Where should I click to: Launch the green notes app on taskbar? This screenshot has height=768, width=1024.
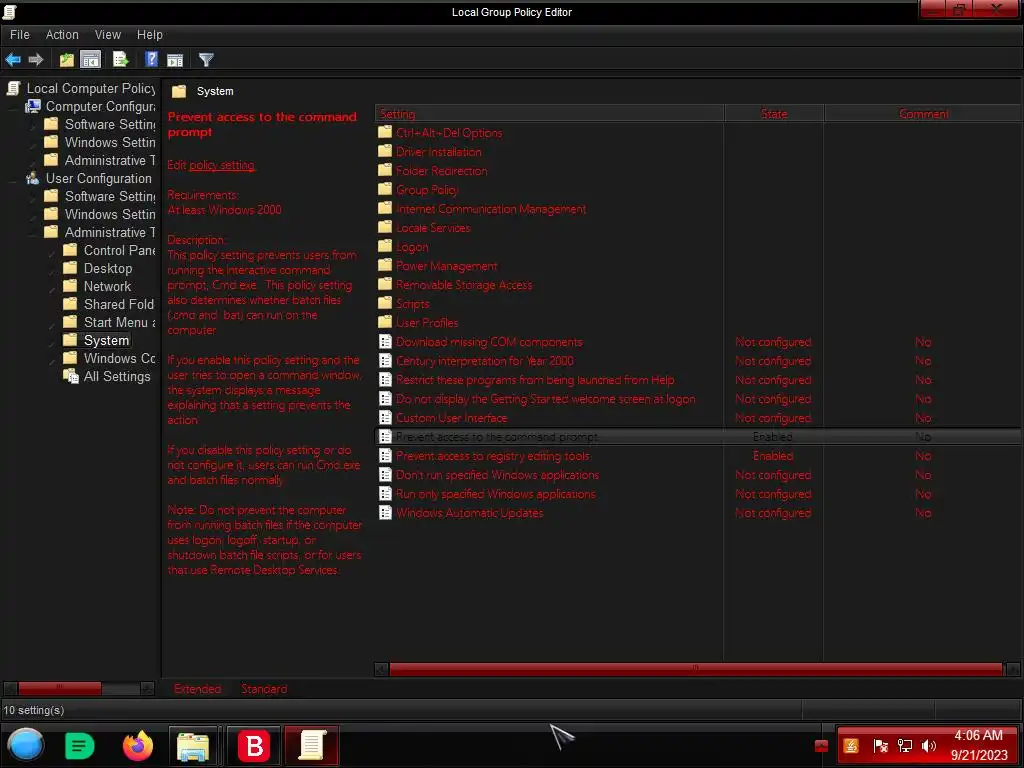click(80, 746)
